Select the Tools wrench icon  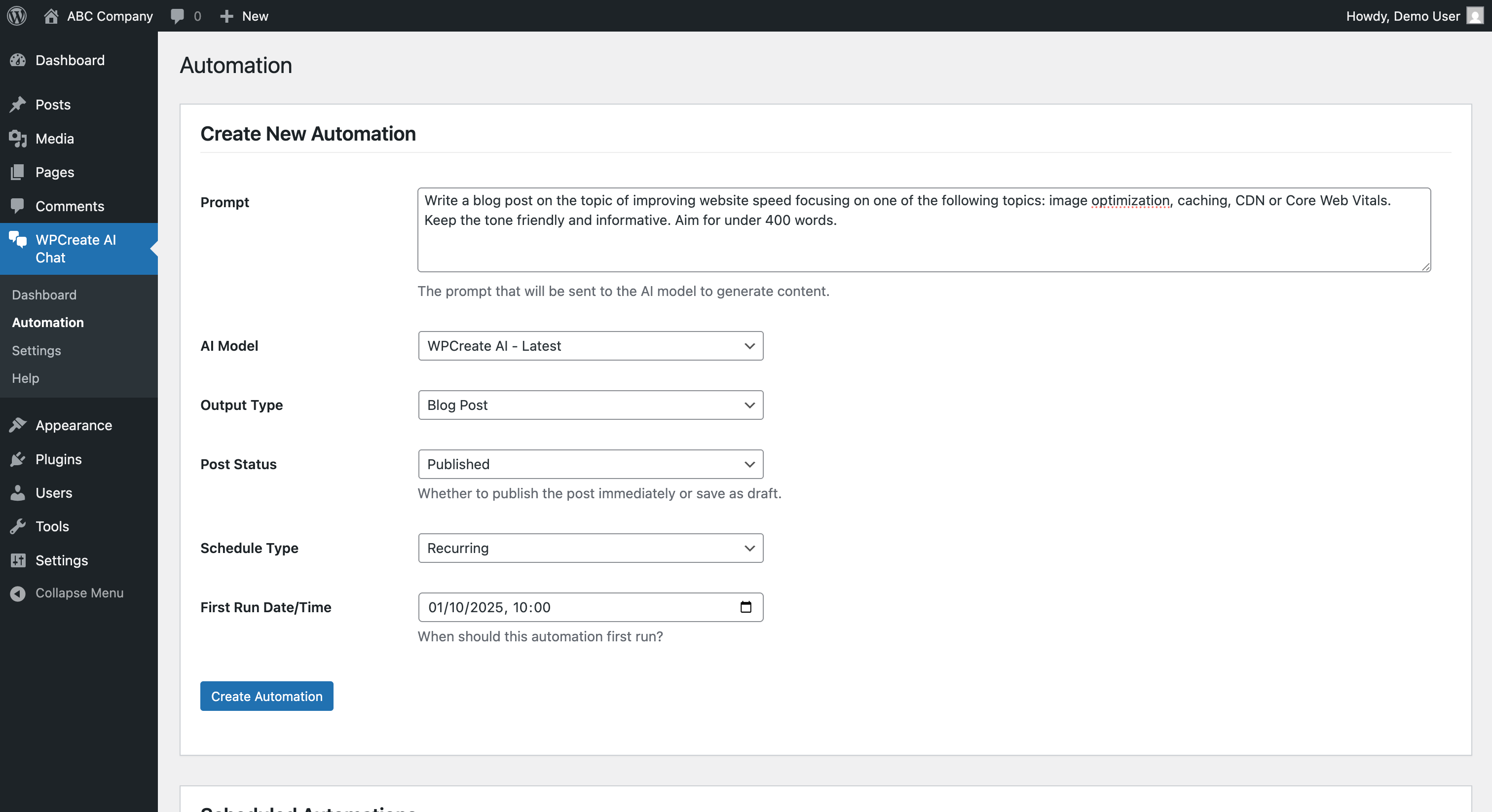click(x=18, y=526)
